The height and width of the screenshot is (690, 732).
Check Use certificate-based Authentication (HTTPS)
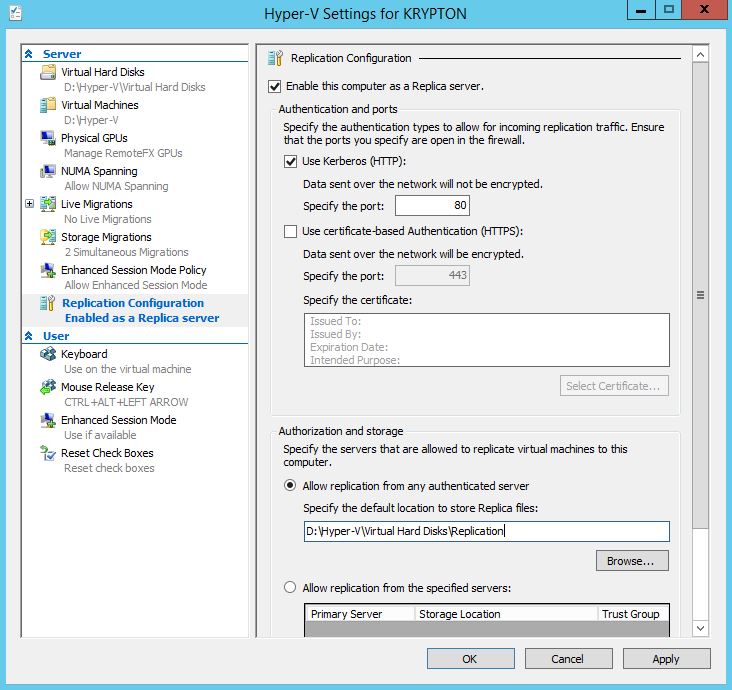click(x=290, y=232)
